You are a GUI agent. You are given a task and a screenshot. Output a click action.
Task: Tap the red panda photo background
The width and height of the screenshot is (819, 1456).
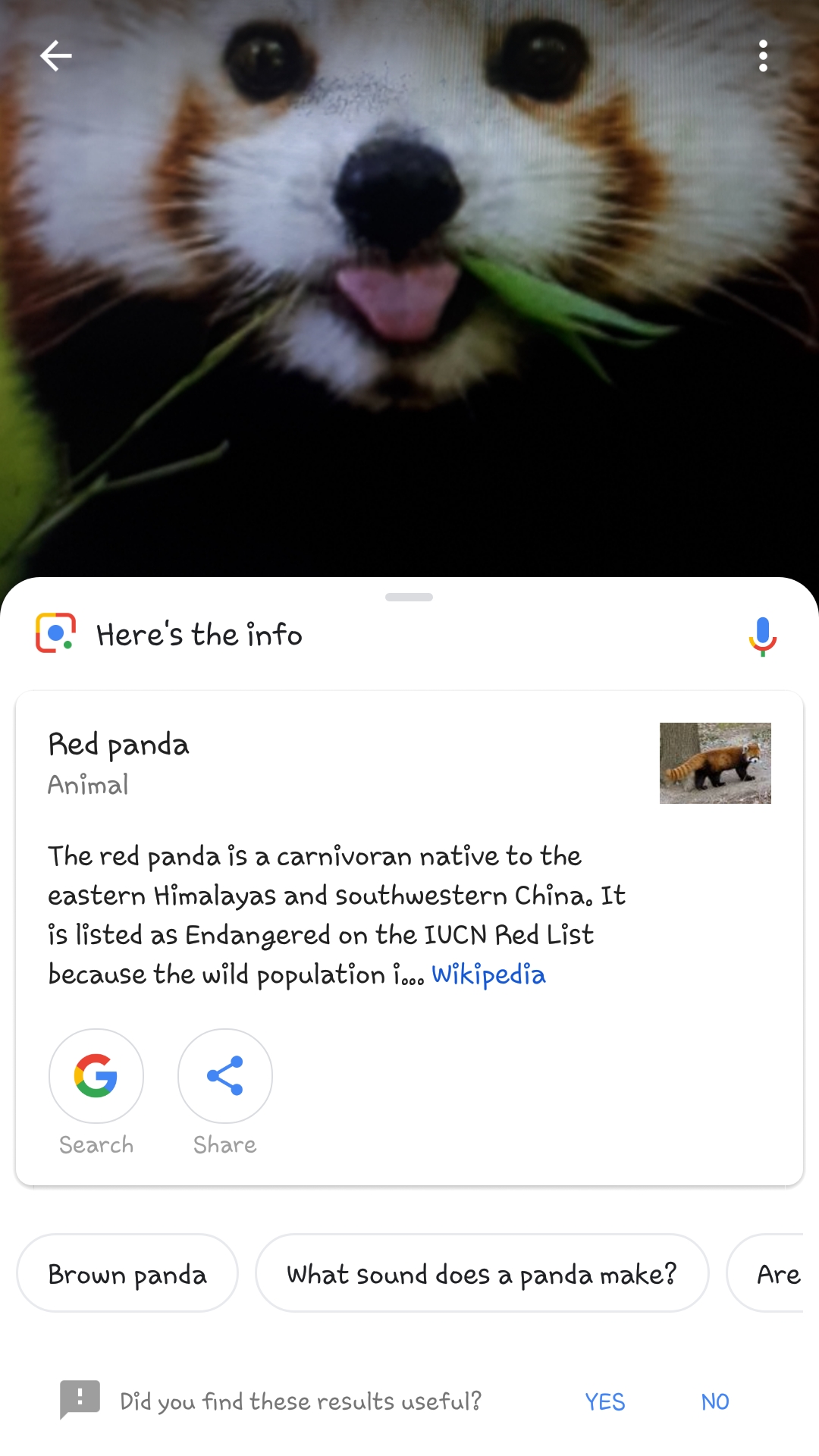pos(409,288)
